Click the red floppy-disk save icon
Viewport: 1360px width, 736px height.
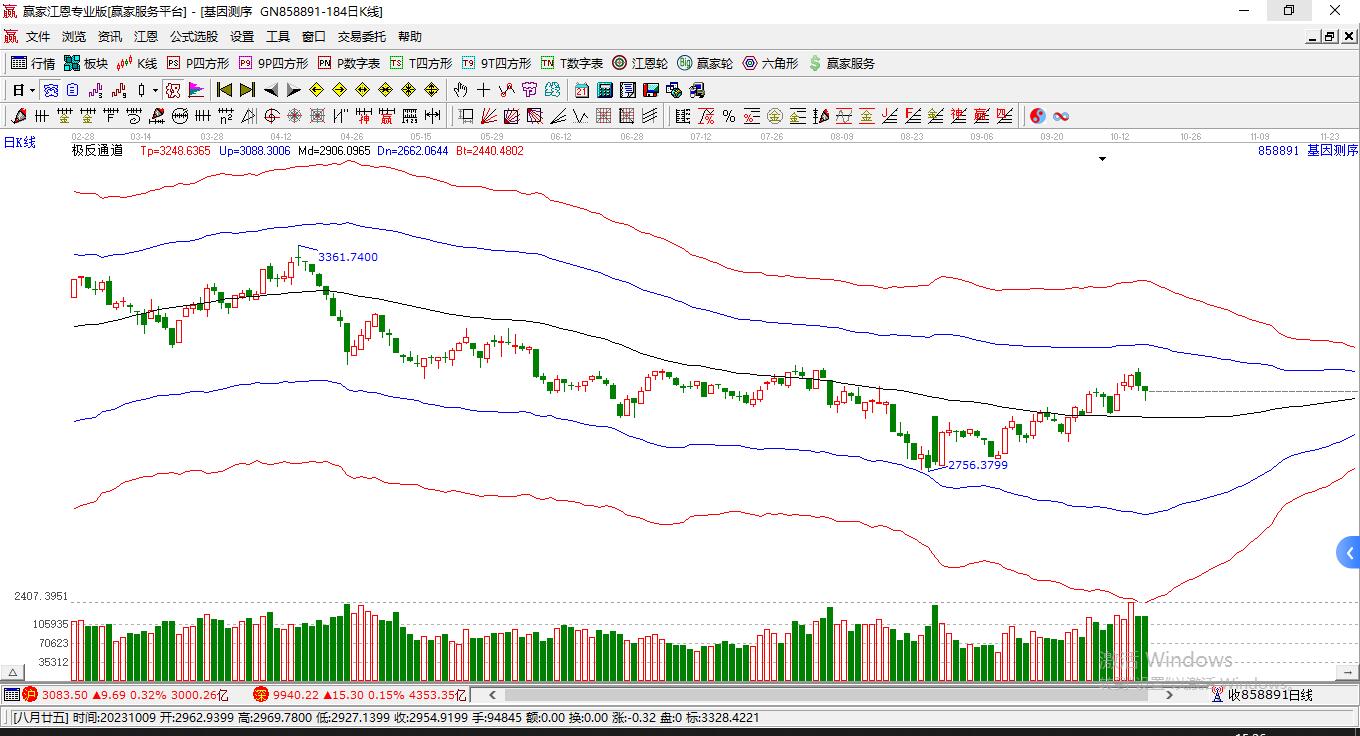(651, 90)
